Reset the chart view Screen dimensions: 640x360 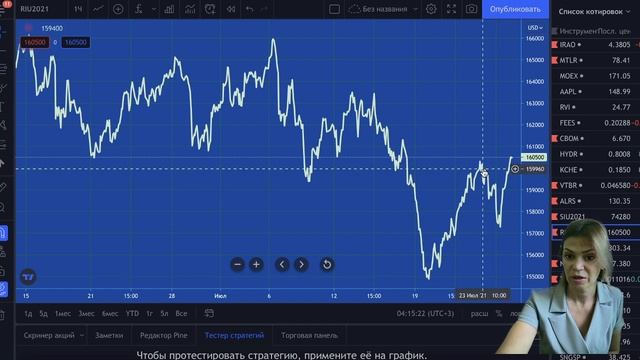click(327, 264)
